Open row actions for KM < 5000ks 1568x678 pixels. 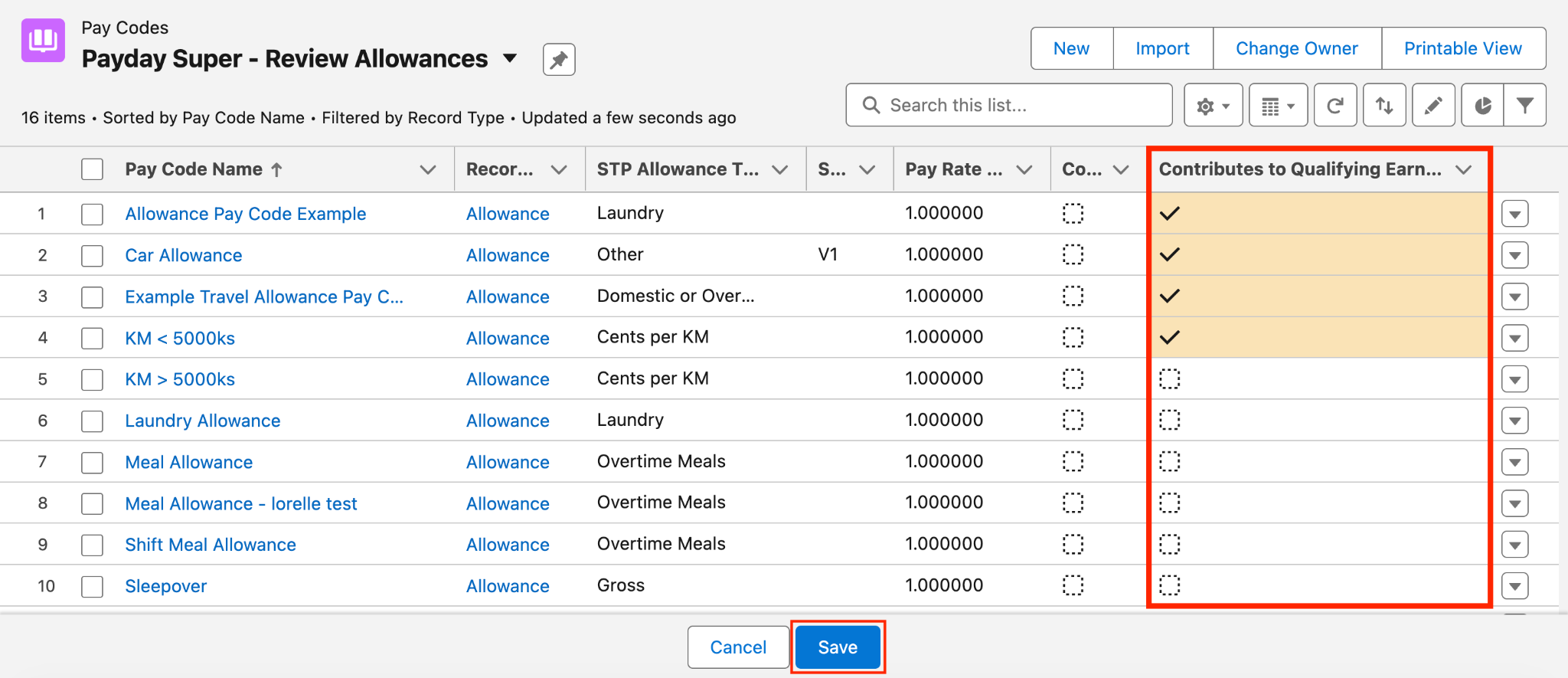pos(1515,338)
